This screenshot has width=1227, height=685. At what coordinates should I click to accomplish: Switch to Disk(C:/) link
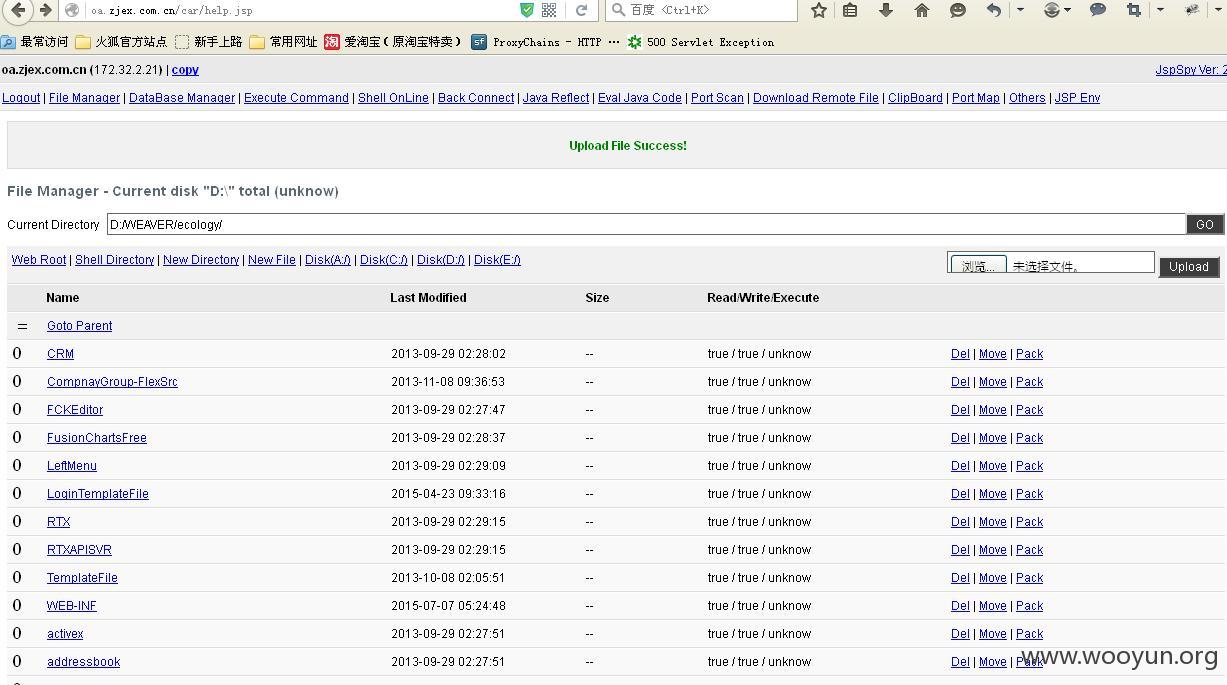tap(384, 260)
